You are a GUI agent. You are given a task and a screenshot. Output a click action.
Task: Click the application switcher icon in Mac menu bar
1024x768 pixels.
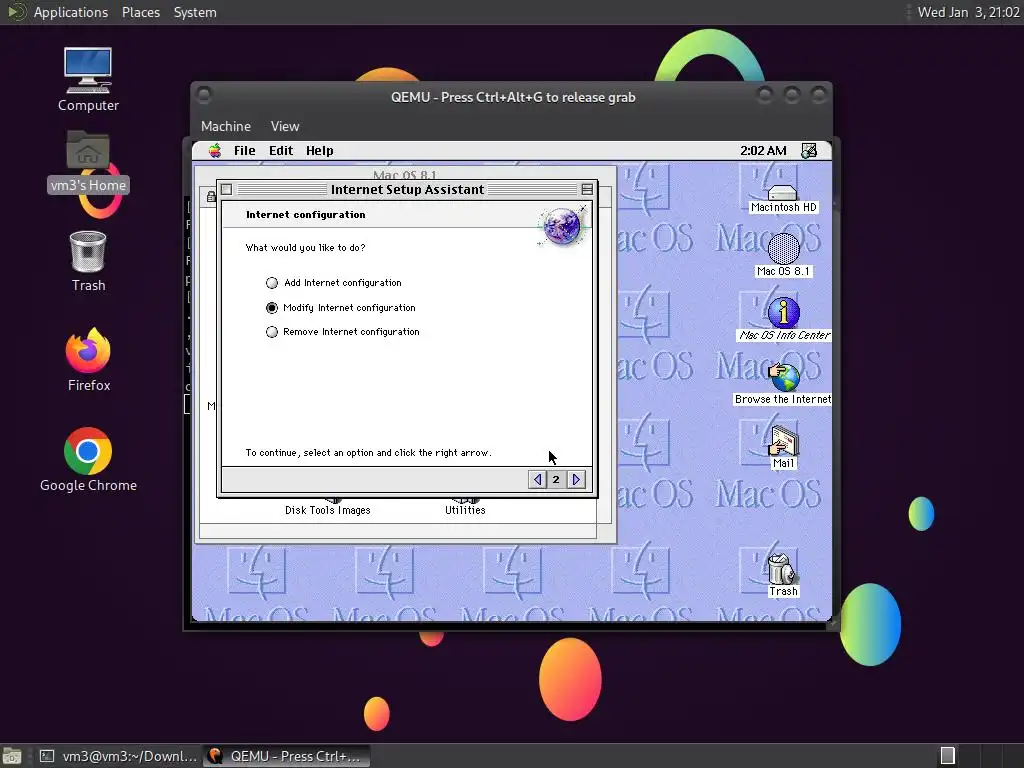click(808, 151)
